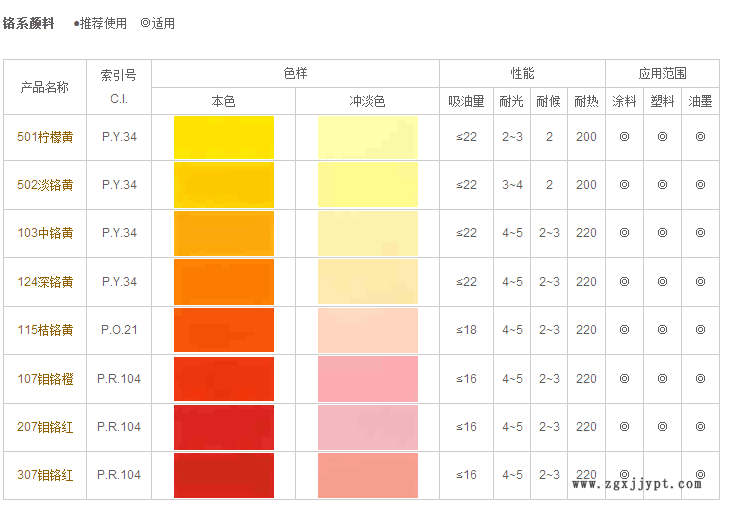Viewport: 729px width, 506px height.
Task: Click the 应用范围 column header
Action: tap(662, 73)
